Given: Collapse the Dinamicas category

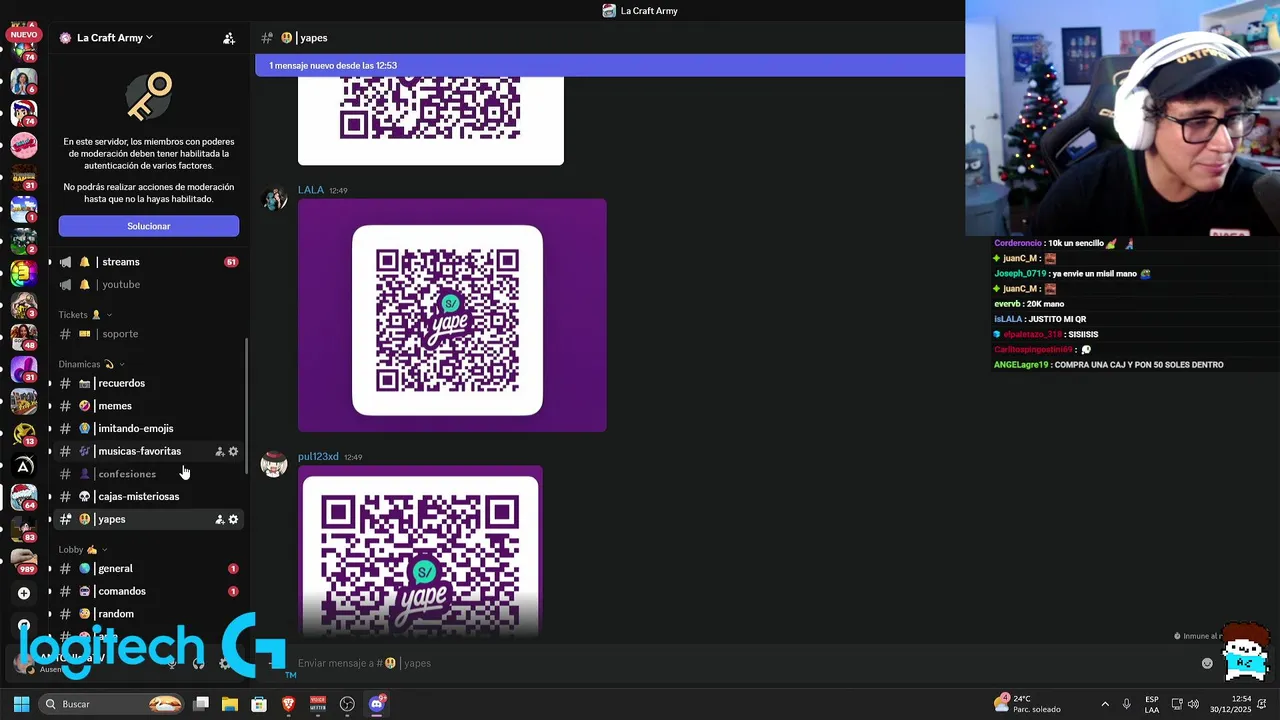Looking at the screenshot, I should tap(91, 364).
